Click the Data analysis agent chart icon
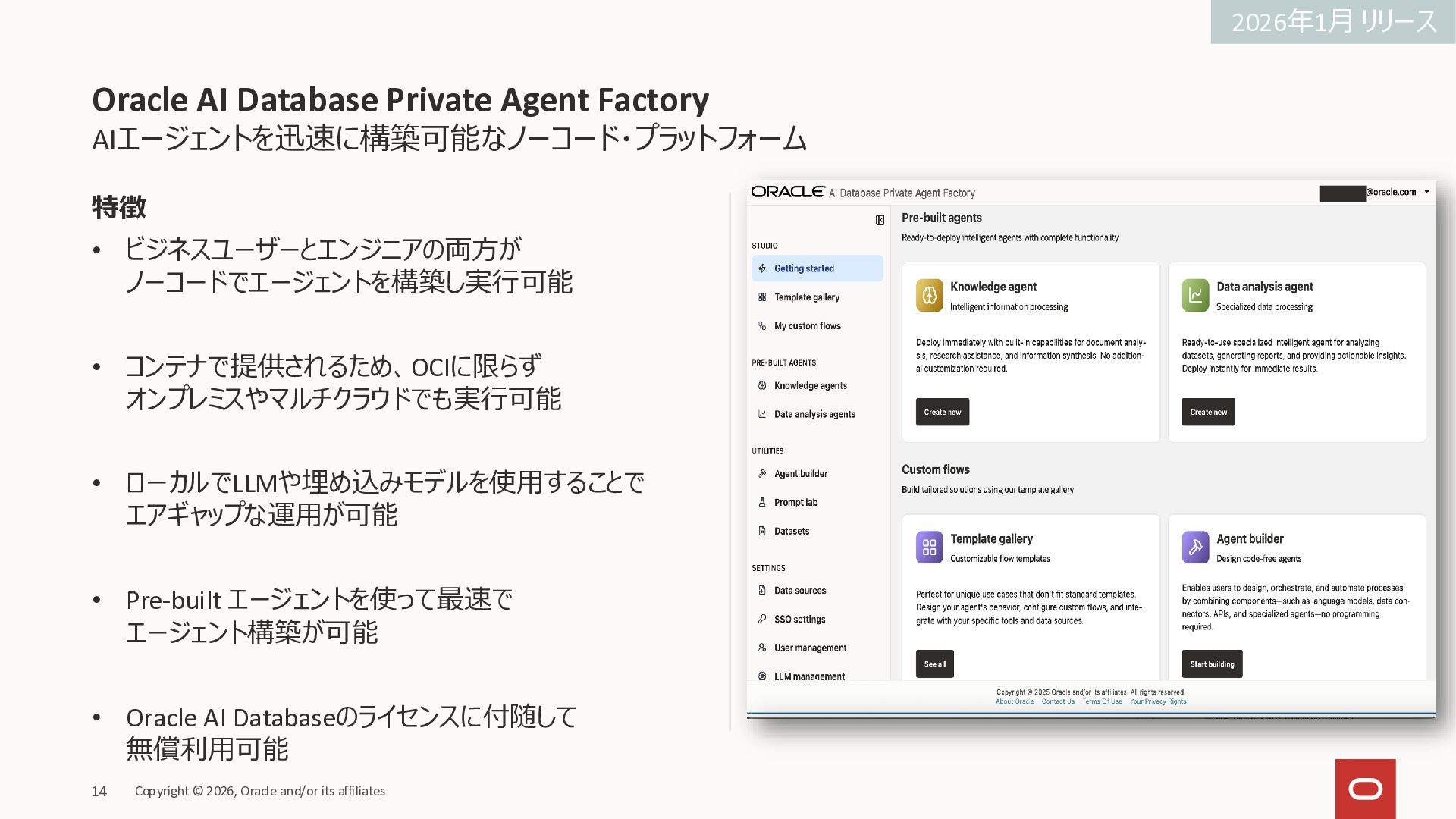Image resolution: width=1456 pixels, height=819 pixels. click(1195, 296)
